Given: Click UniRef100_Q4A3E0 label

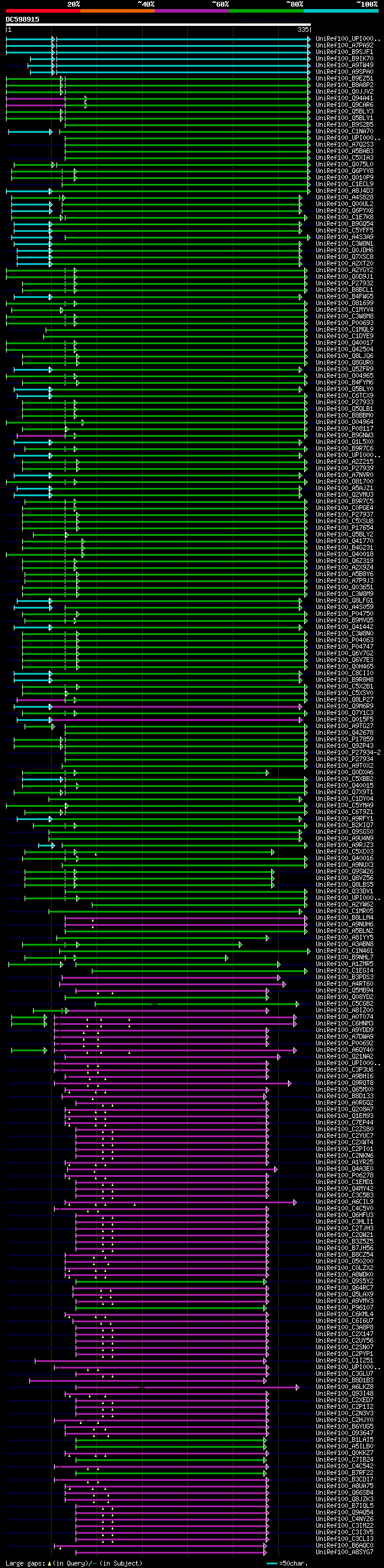Looking at the screenshot, I should point(344,1168).
